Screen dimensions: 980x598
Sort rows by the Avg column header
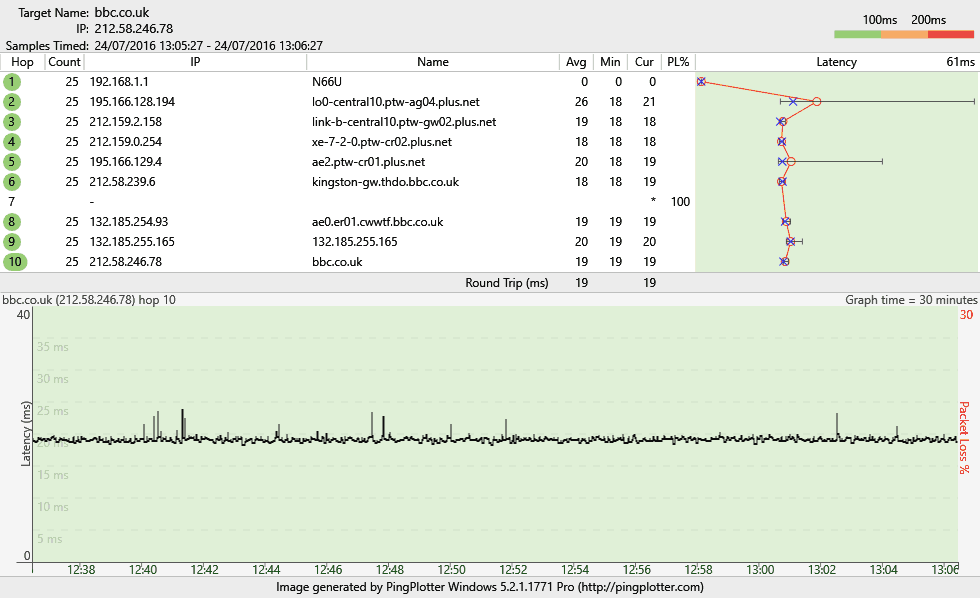click(576, 61)
